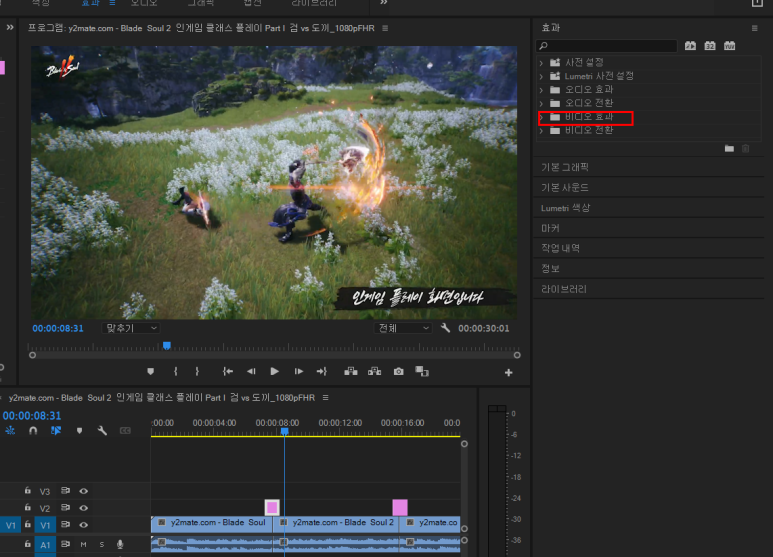Open the 마커 panel tab
The width and height of the screenshot is (773, 557).
[550, 228]
